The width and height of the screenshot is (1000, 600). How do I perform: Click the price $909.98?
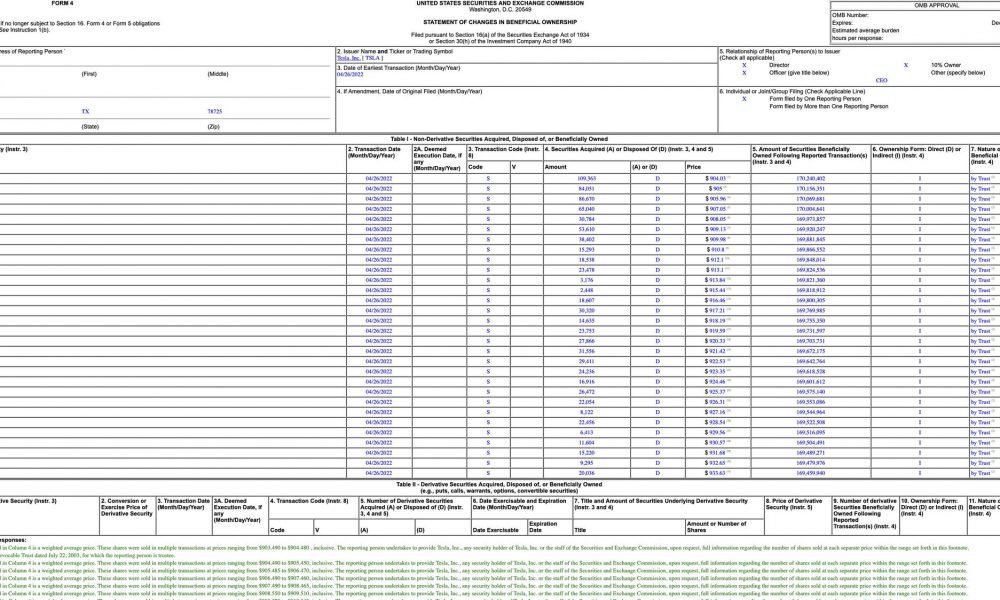pyautogui.click(x=716, y=240)
